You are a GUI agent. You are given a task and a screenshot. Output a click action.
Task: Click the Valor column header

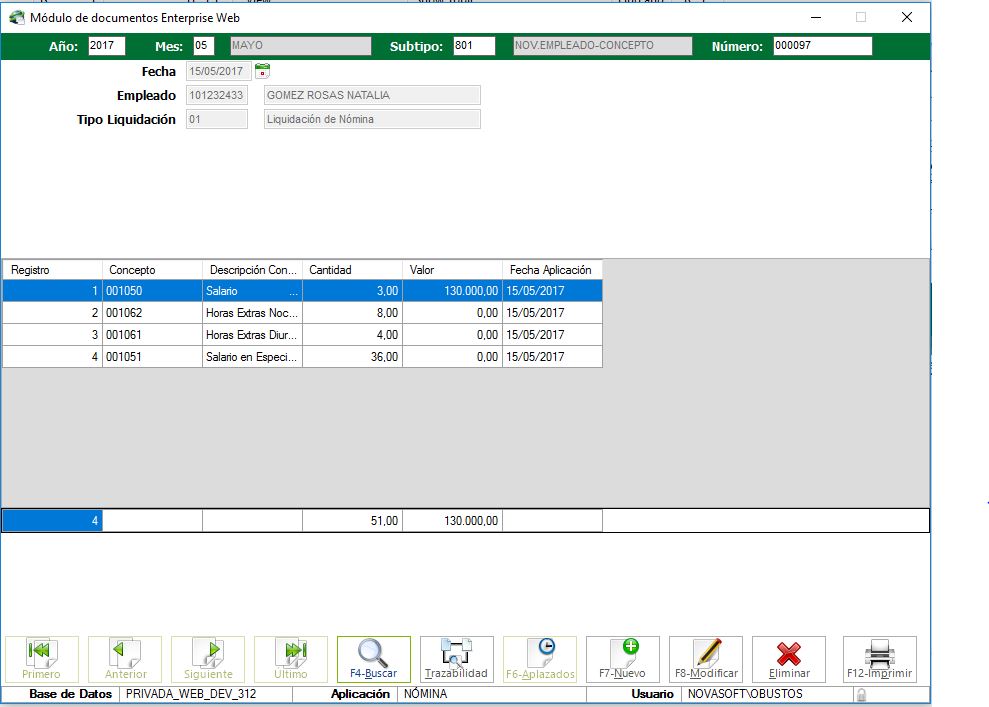[x=452, y=270]
